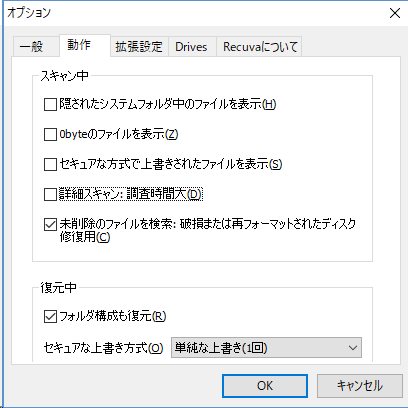Viewport: 408px width, 408px height.
Task: Click the セキュアな上書き方式(O) label
Action: pos(103,348)
